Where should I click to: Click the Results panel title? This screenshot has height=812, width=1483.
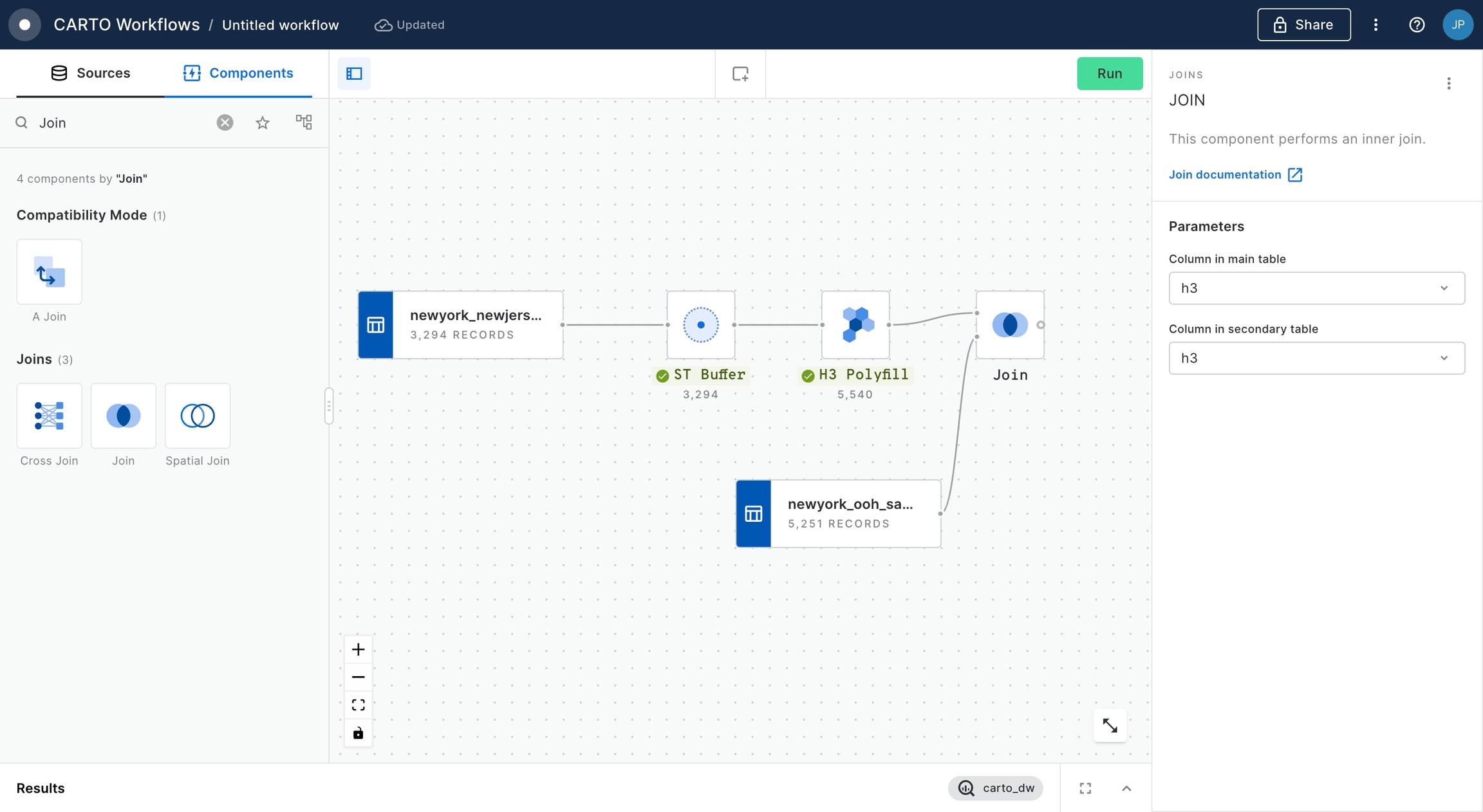point(41,788)
